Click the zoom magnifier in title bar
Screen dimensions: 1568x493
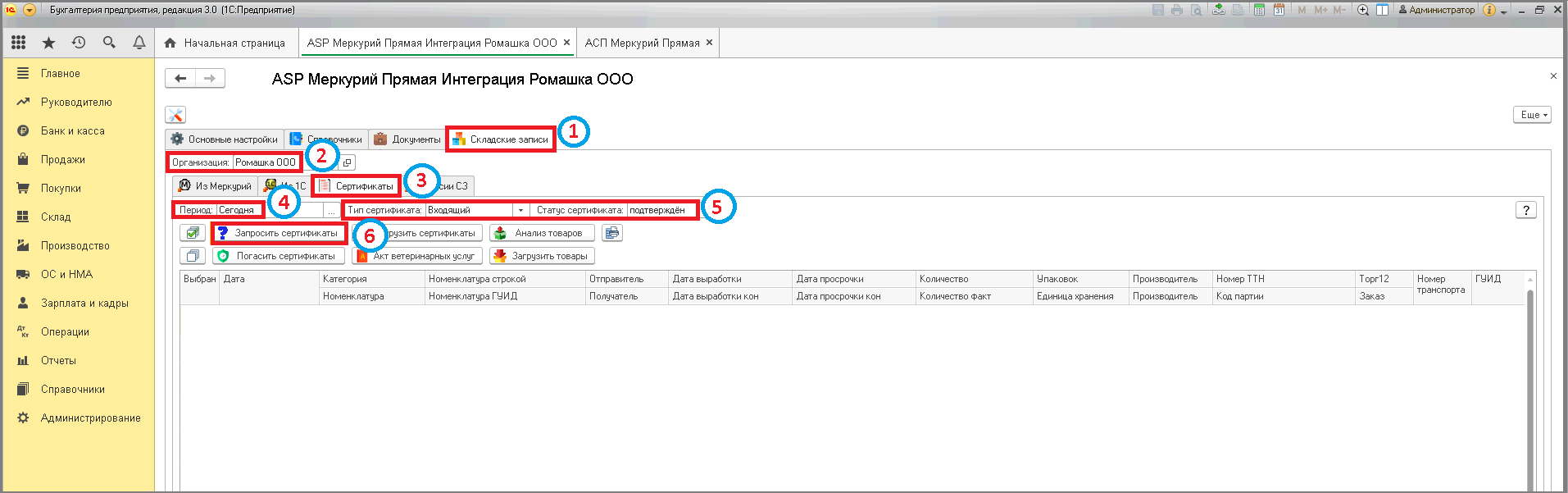coord(1363,10)
